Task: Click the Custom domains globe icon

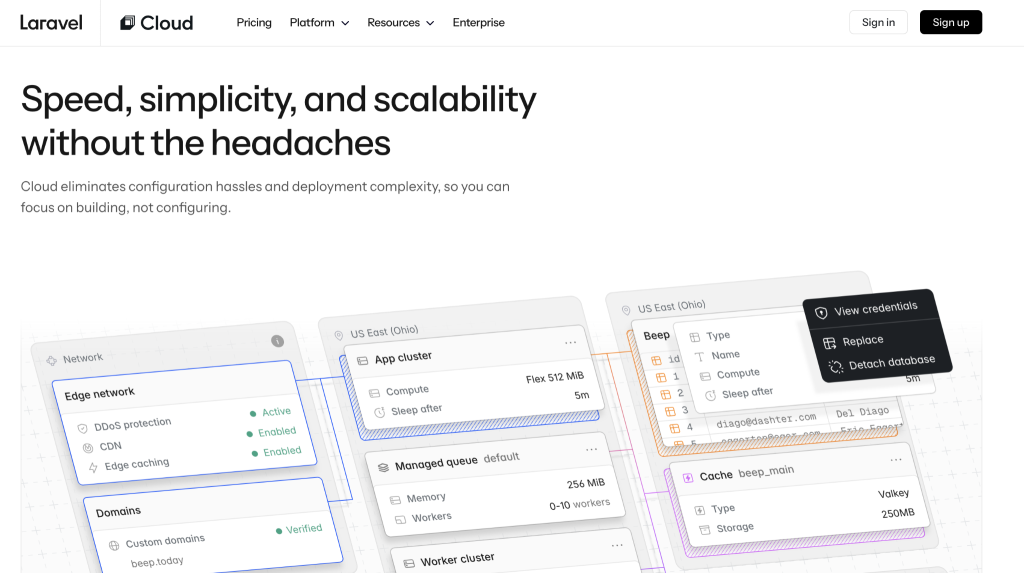Action: tap(114, 545)
